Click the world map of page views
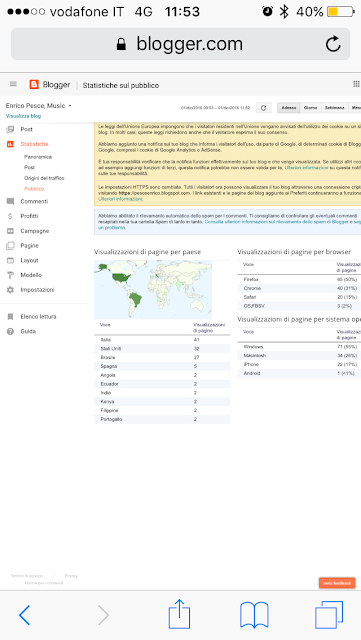 153,290
